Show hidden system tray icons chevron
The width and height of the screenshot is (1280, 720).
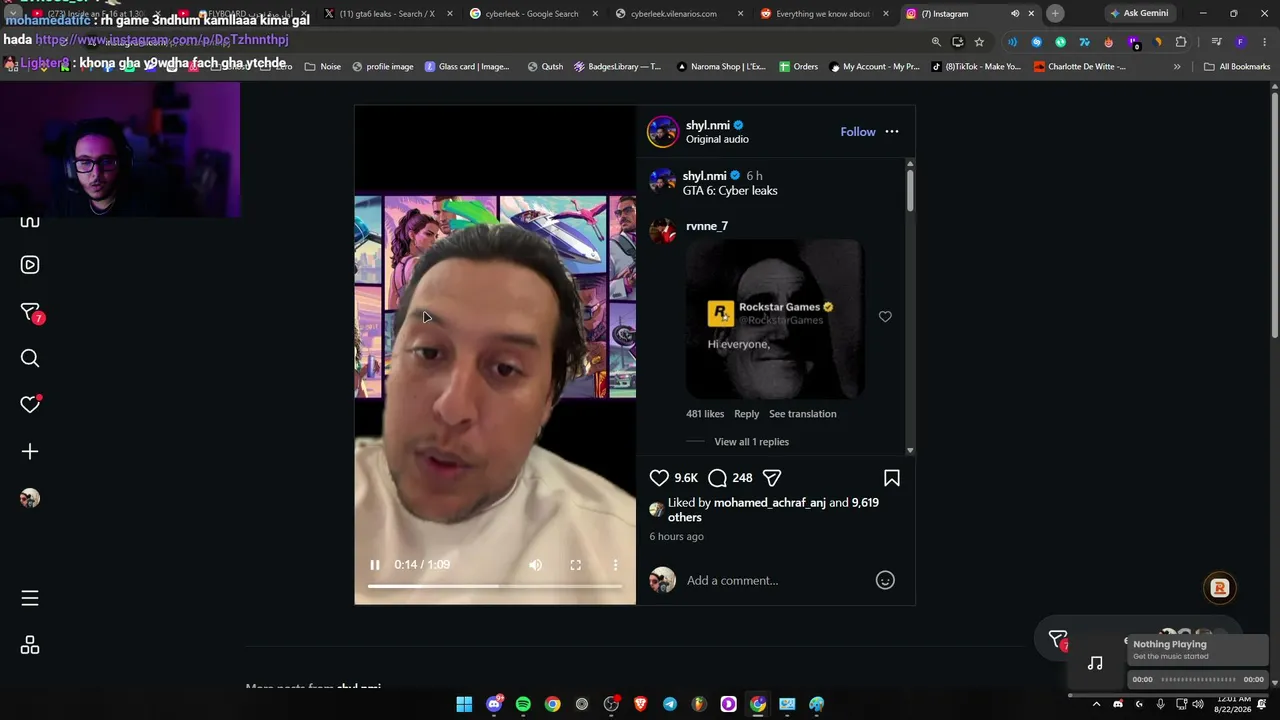point(1096,704)
